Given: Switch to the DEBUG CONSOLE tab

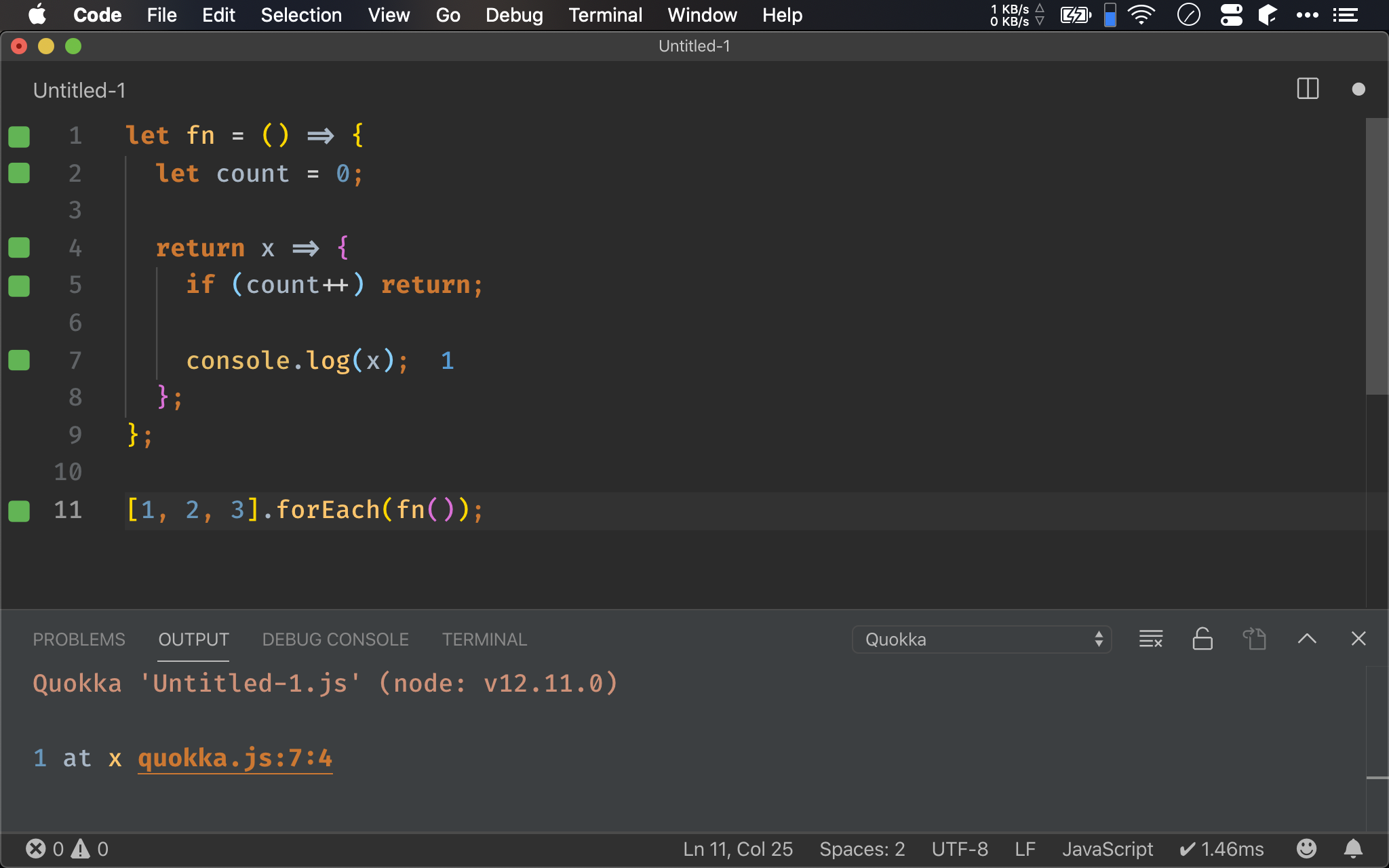Looking at the screenshot, I should [x=335, y=639].
